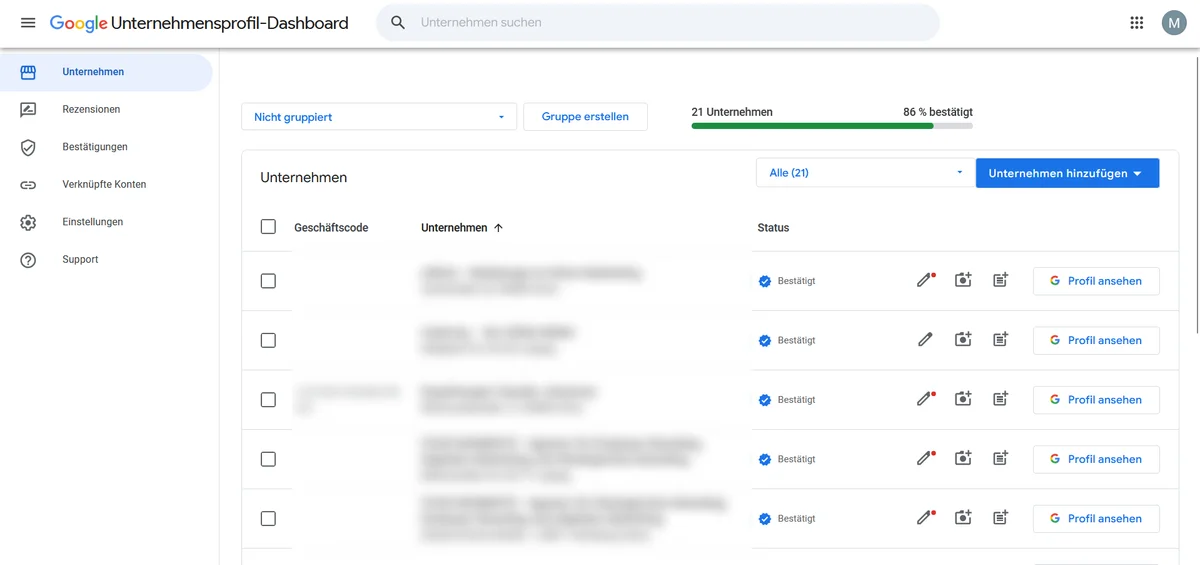1200x565 pixels.
Task: Click the green verification progress bar
Action: [x=832, y=126]
